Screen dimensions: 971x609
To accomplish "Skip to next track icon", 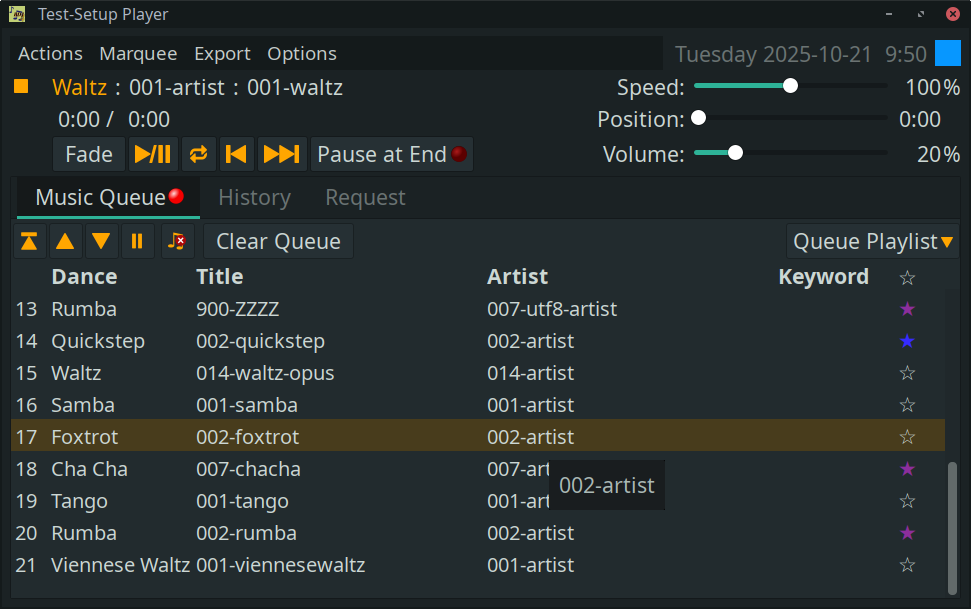I will [x=281, y=154].
